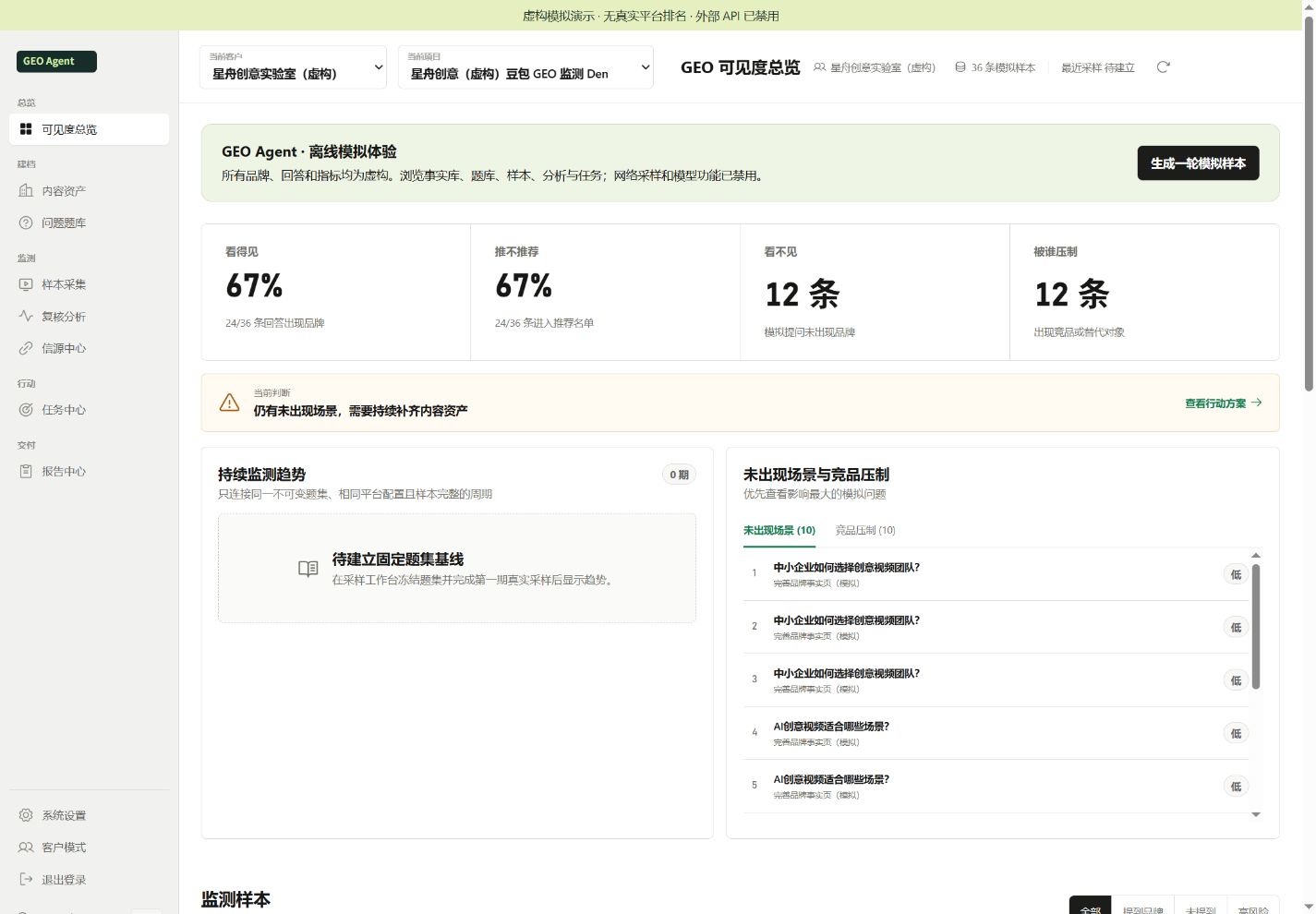The image size is (1316, 914).
Task: Open 样本采集 under 监测
Action: point(90,284)
